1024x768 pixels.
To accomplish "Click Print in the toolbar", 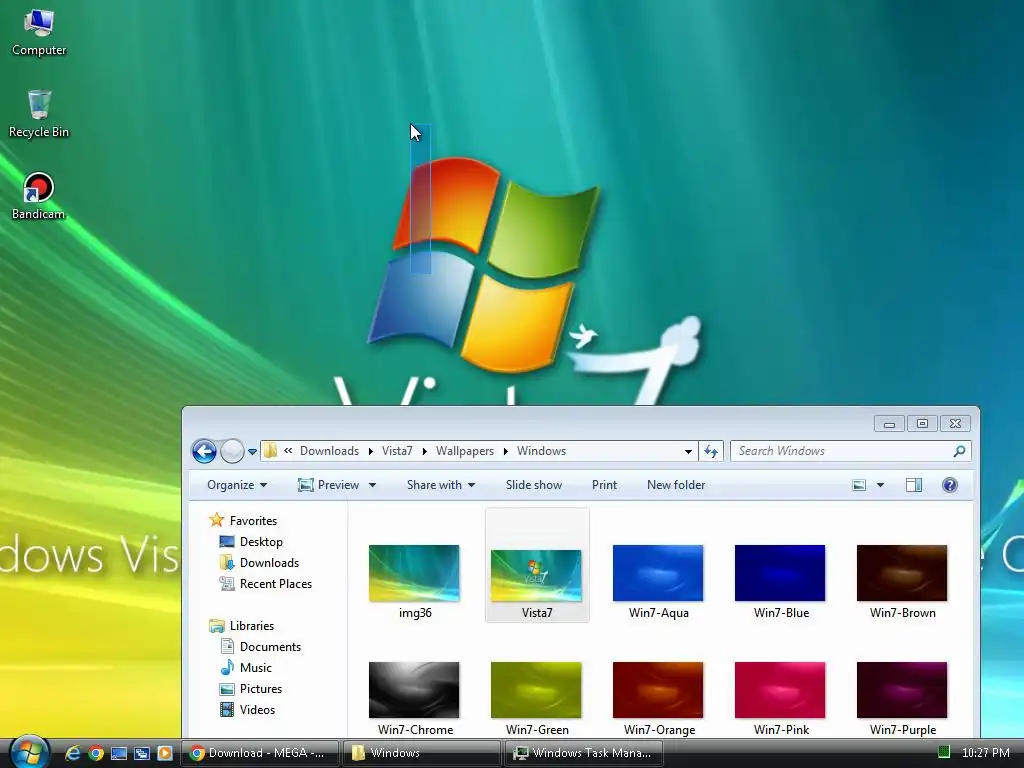I will click(x=604, y=485).
